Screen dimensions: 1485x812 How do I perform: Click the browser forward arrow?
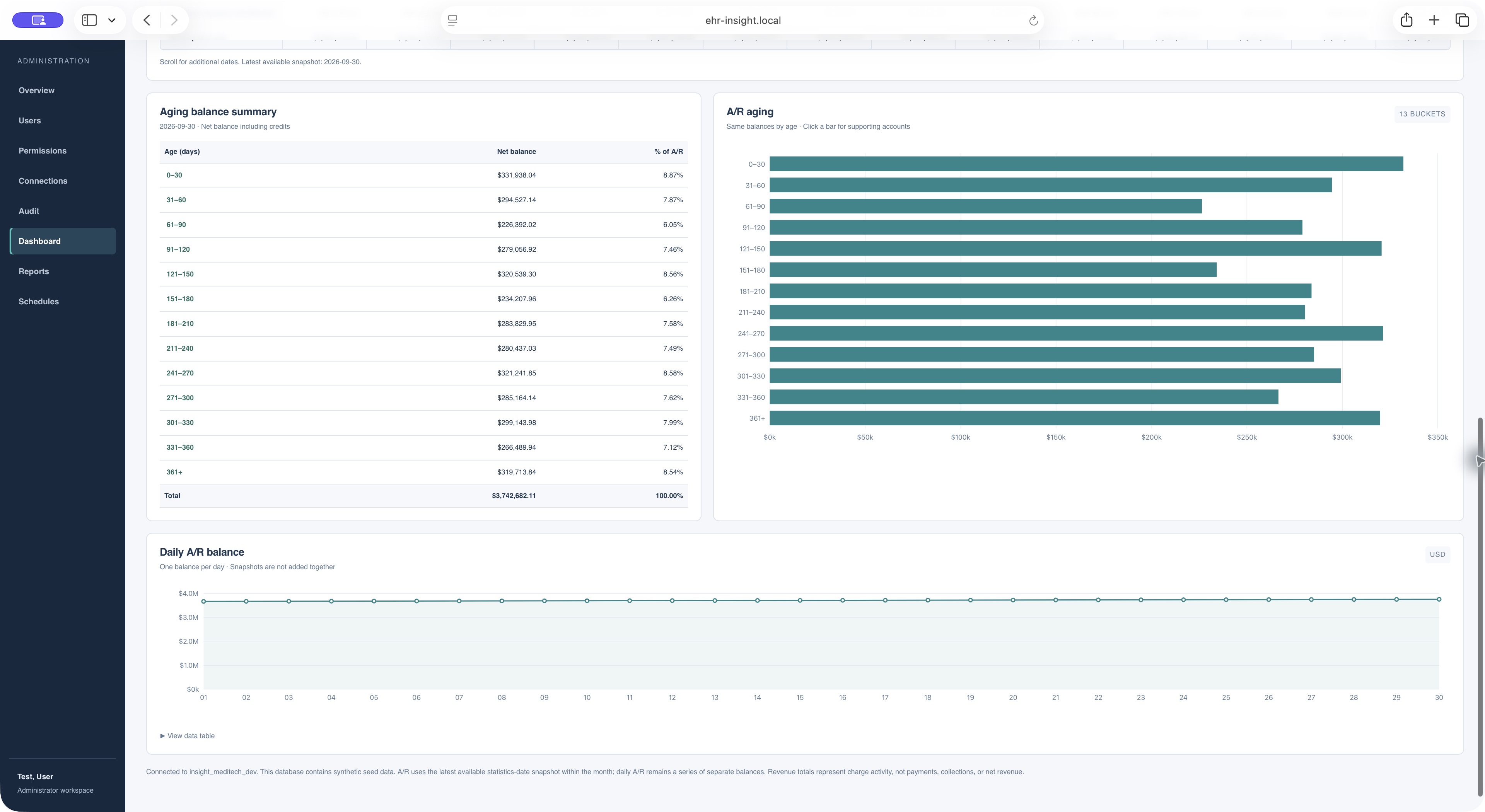pos(174,20)
